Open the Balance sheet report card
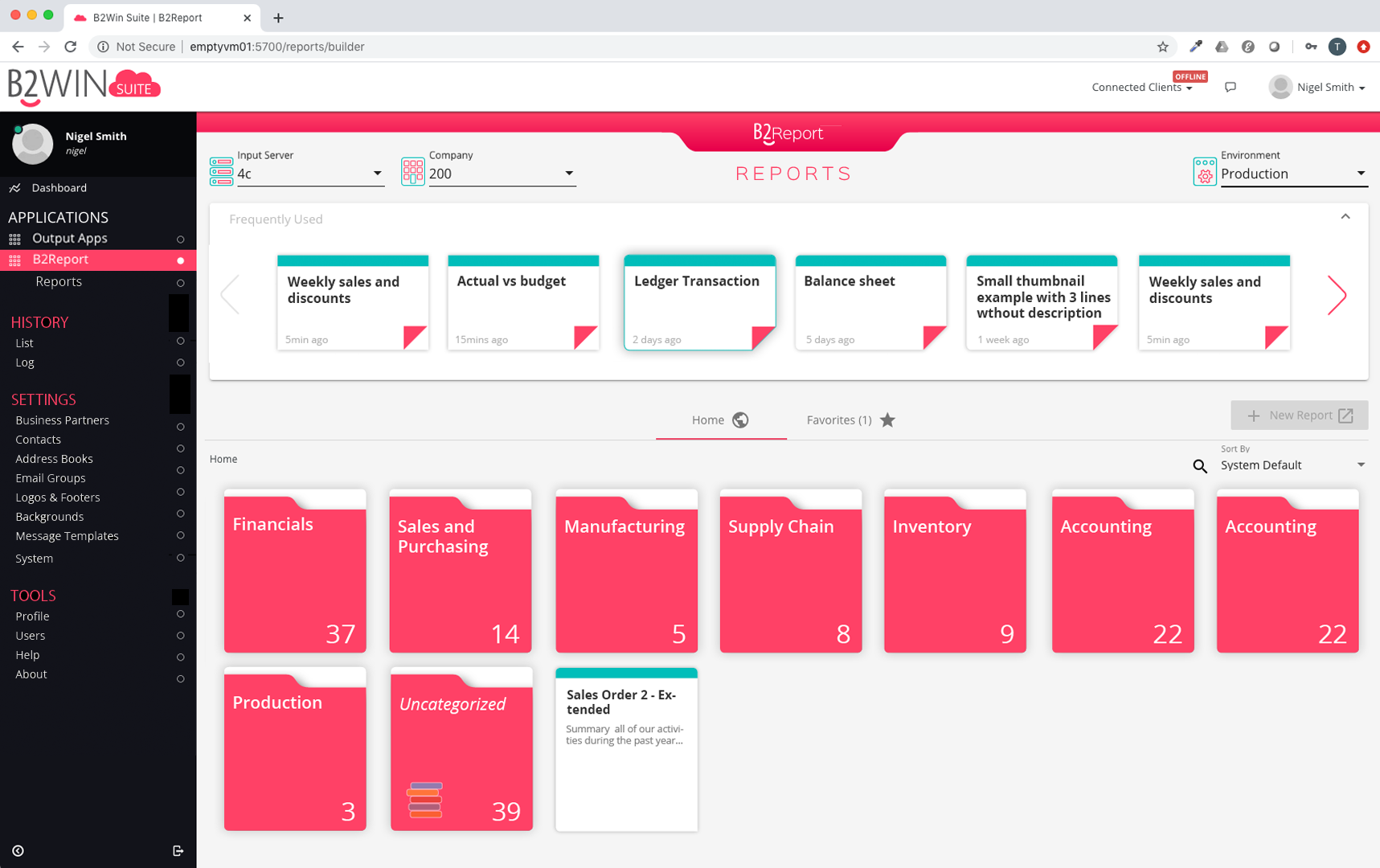This screenshot has height=868, width=1380. (x=870, y=302)
